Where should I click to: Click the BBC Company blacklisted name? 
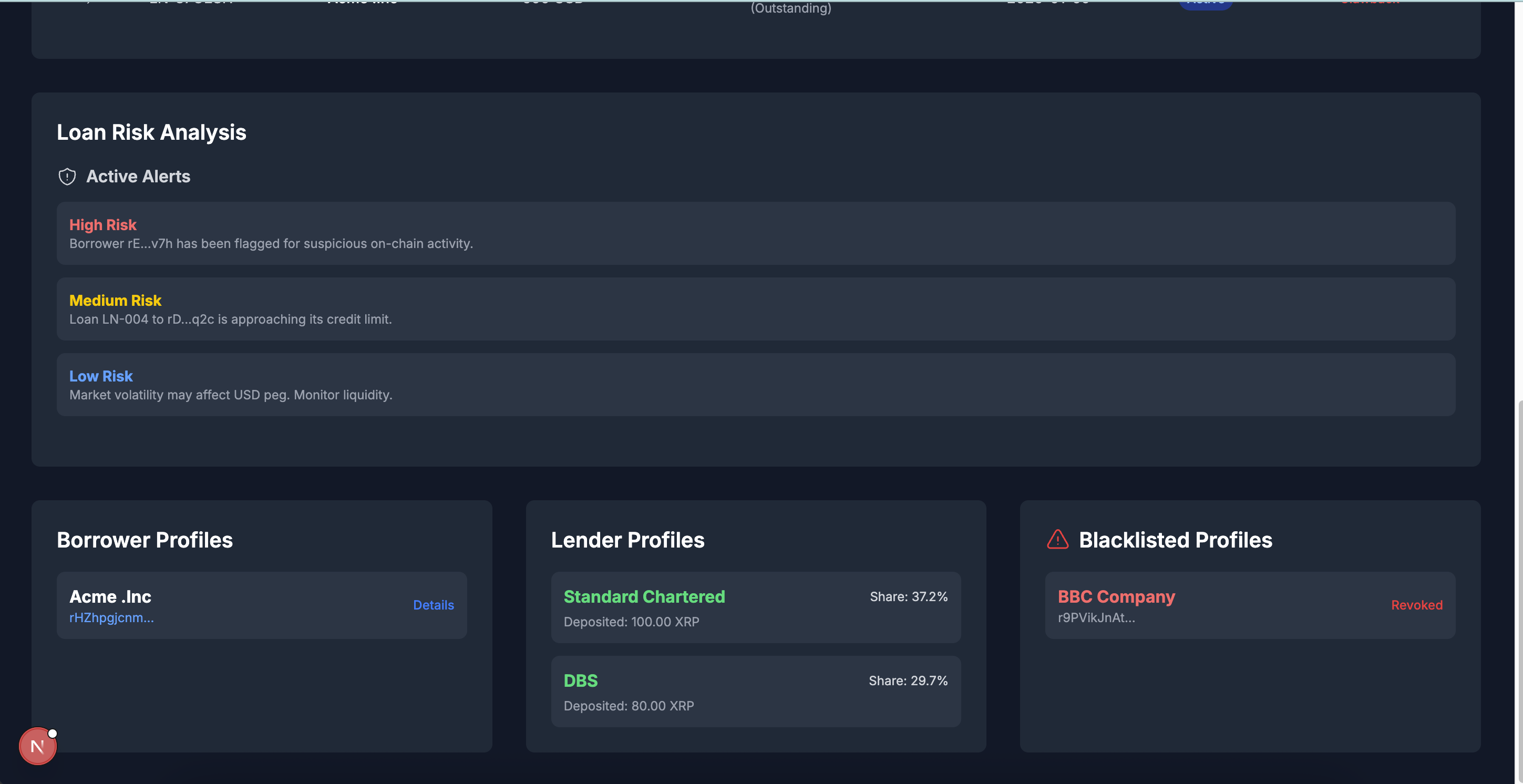click(1116, 596)
